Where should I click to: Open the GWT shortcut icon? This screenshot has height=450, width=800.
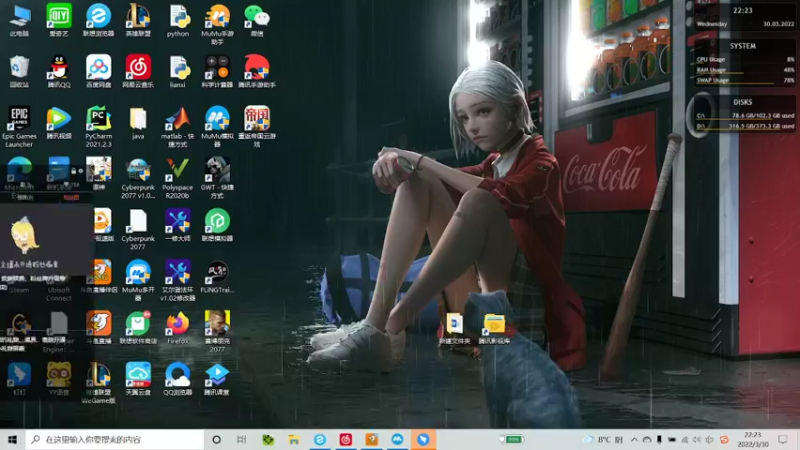(x=217, y=178)
